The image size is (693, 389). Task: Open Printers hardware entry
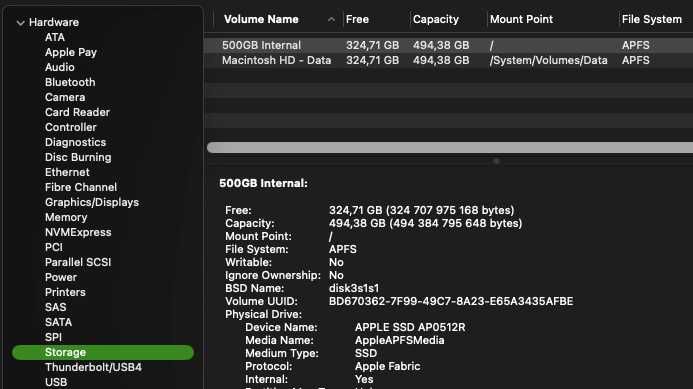click(65, 293)
